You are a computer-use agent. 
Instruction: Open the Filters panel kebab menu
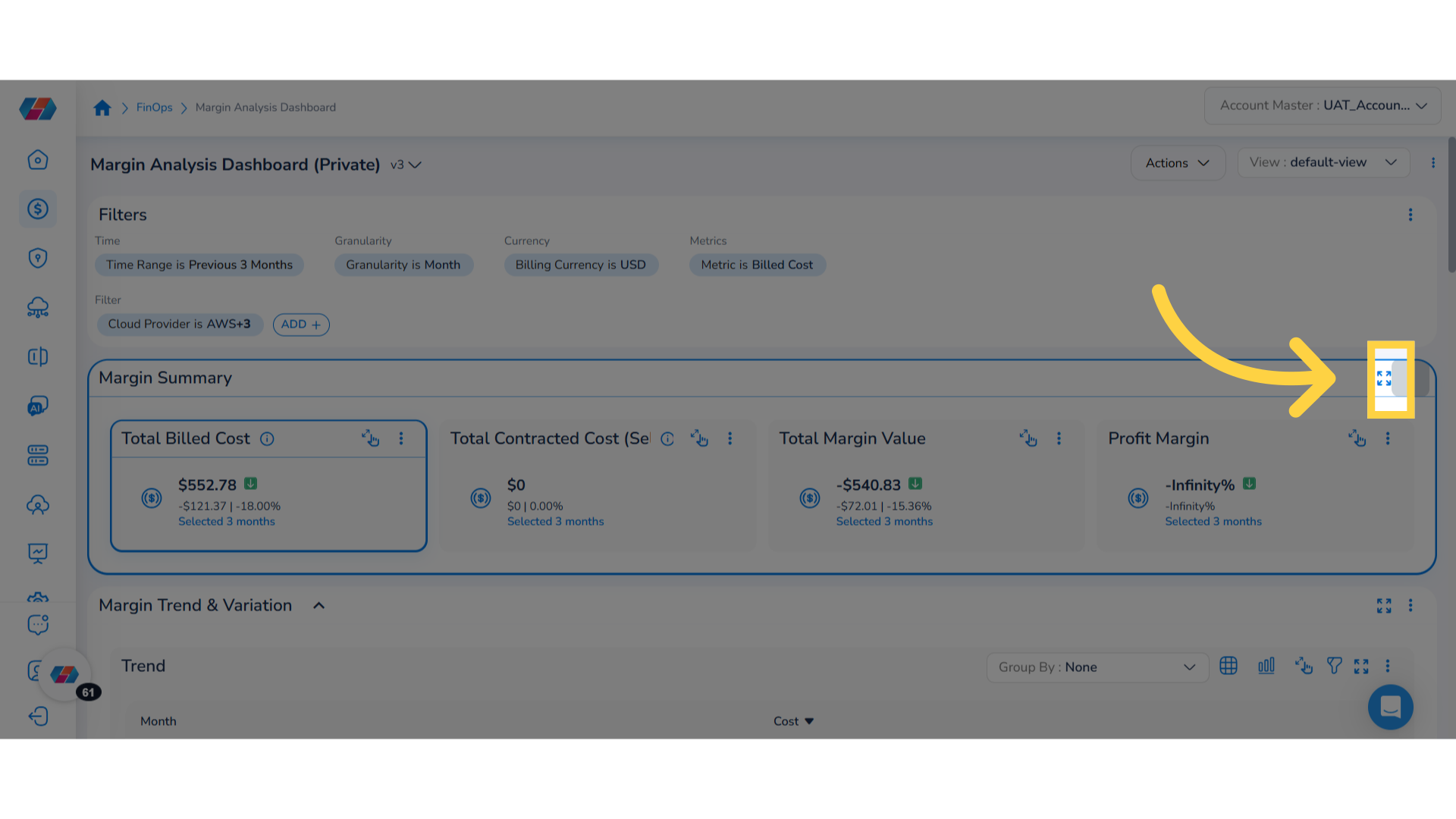pyautogui.click(x=1410, y=215)
